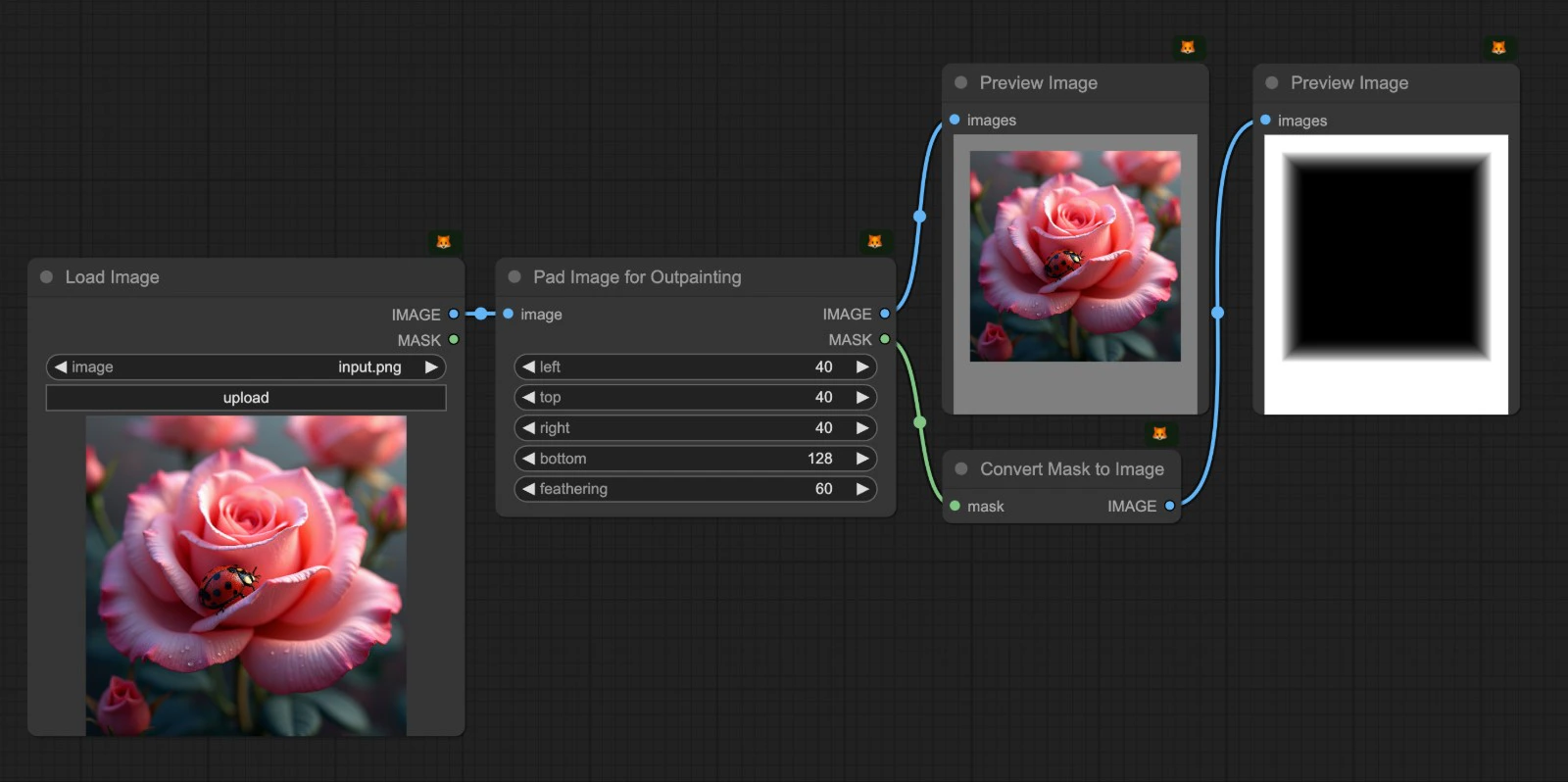Select previous image file with left arrow
This screenshot has height=782, width=1568.
61,367
